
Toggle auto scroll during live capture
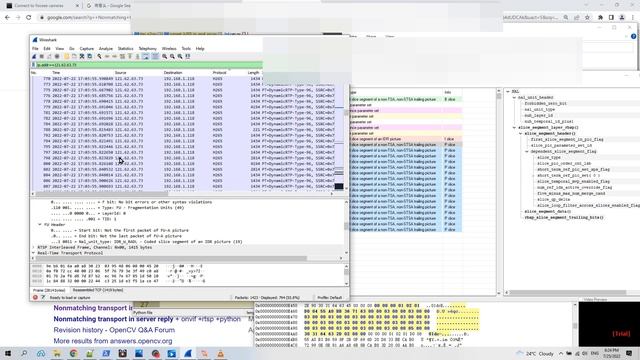(146, 56)
